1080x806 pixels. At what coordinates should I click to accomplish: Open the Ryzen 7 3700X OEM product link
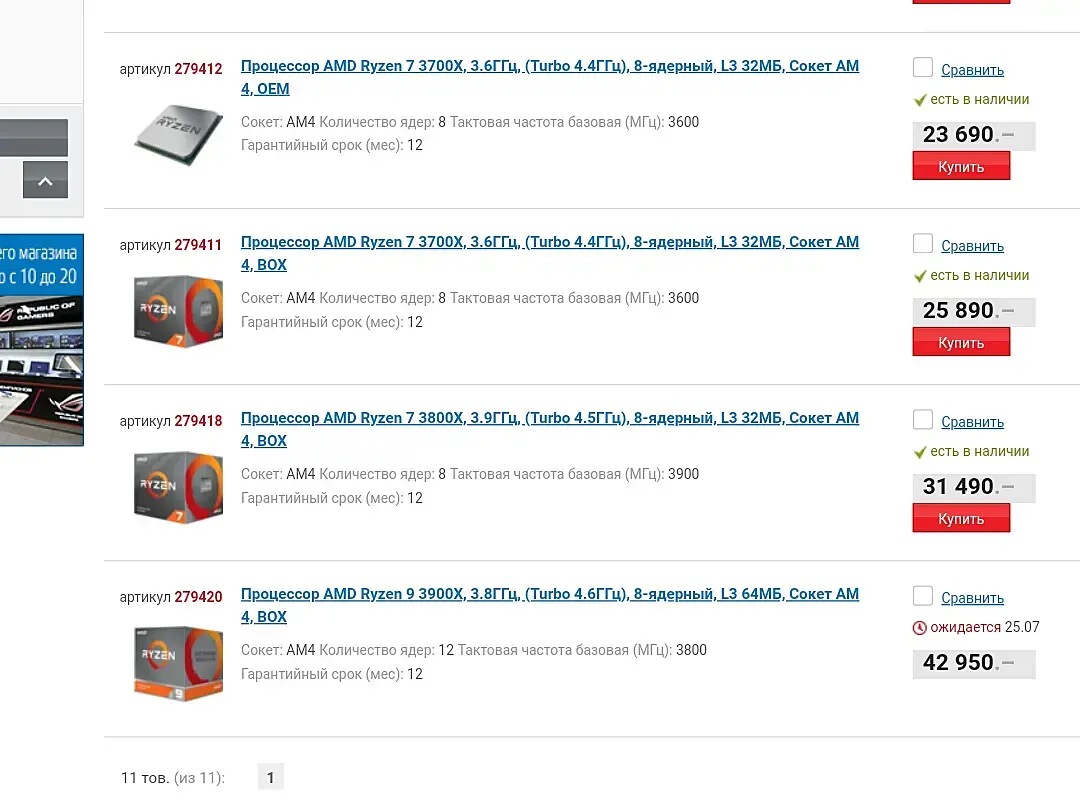pos(550,77)
